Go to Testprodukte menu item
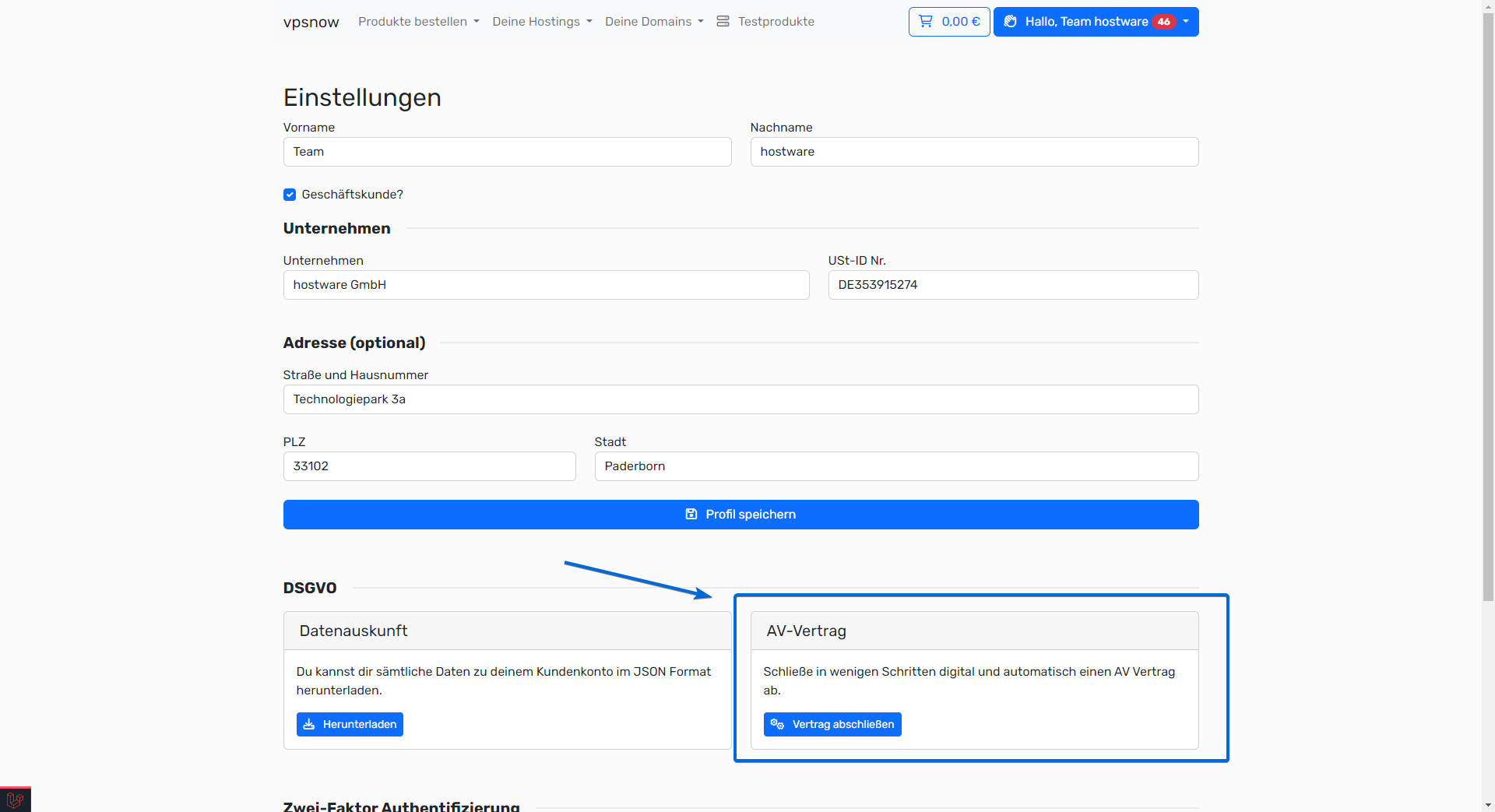Image resolution: width=1495 pixels, height=812 pixels. tap(776, 22)
